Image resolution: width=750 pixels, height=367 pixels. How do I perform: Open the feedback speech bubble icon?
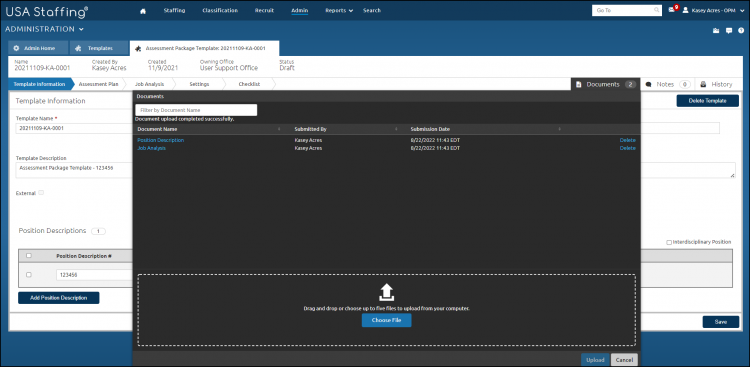coord(729,31)
